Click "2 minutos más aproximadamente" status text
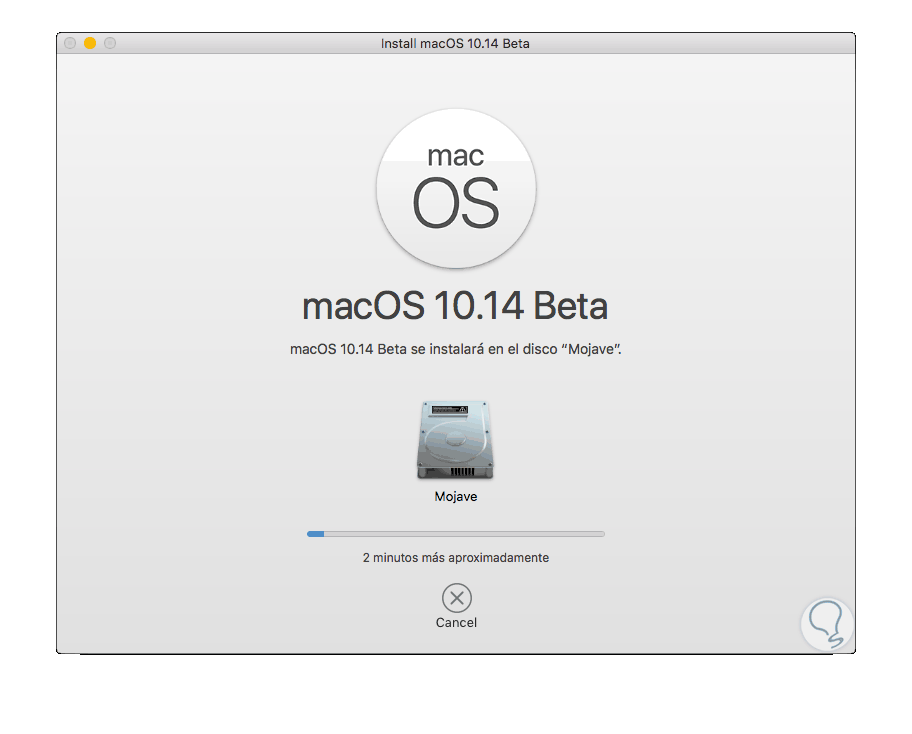912x734 pixels. click(456, 558)
